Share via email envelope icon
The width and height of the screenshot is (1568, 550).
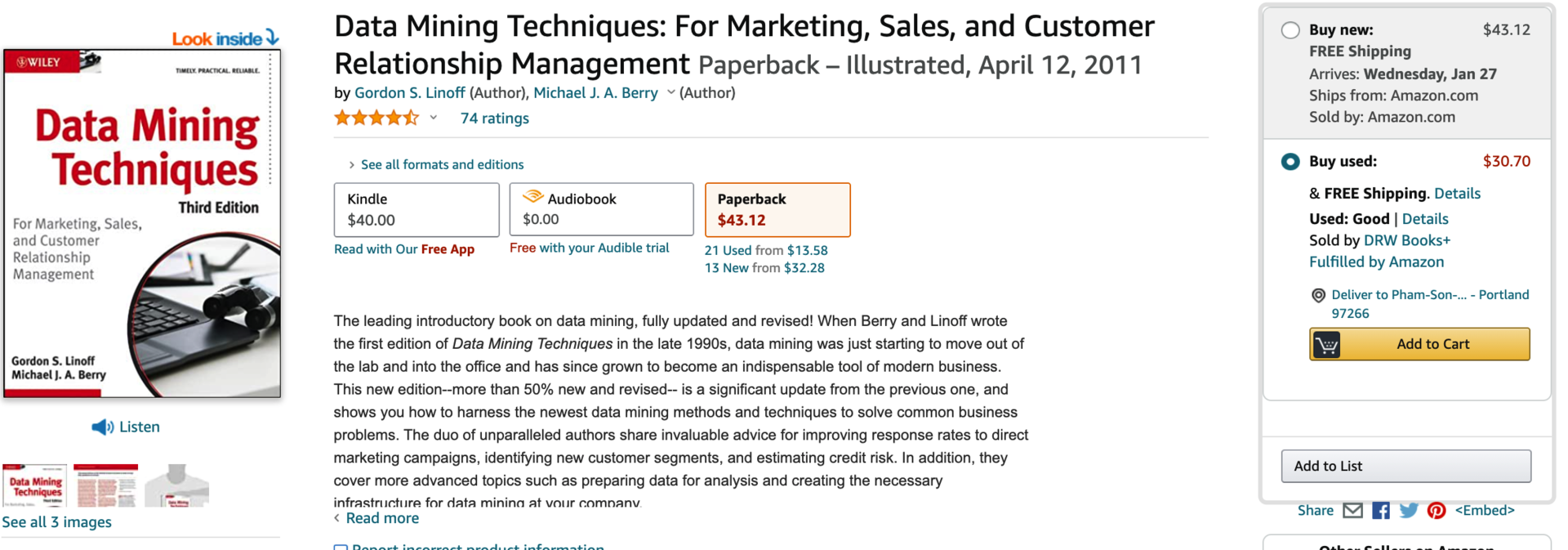[x=1352, y=511]
